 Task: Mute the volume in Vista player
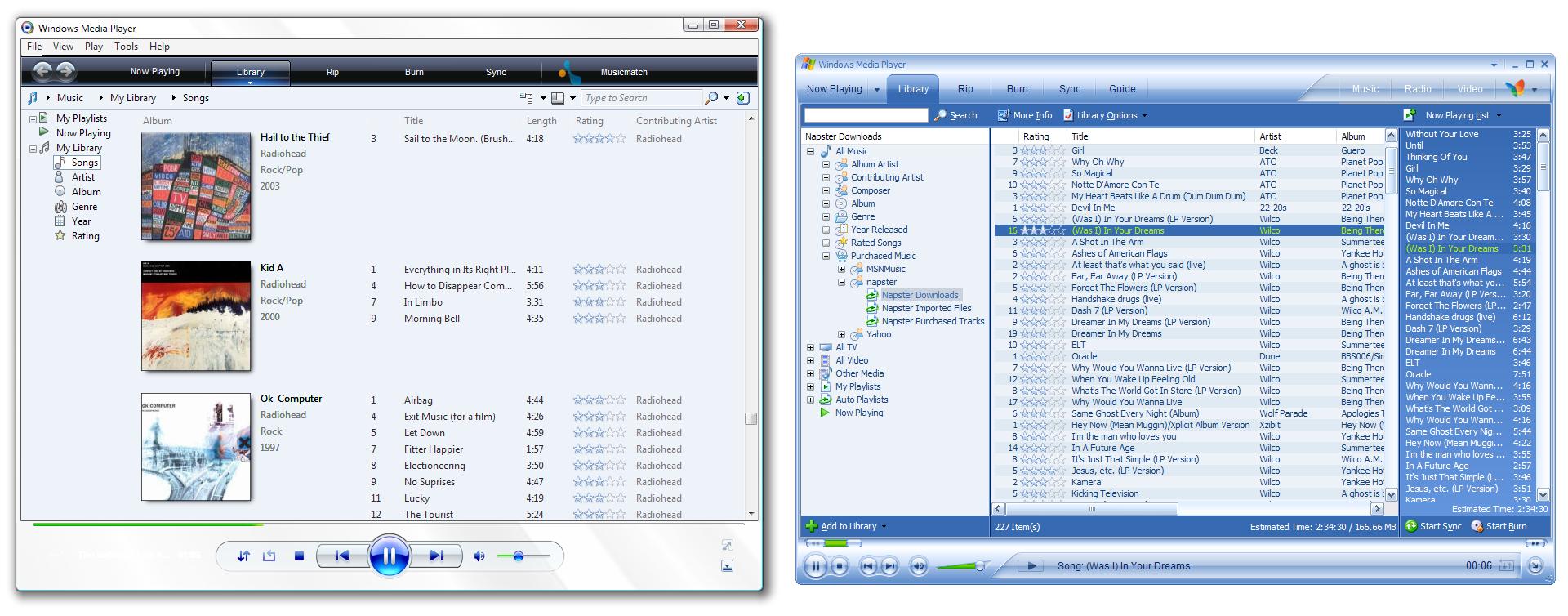[x=479, y=556]
